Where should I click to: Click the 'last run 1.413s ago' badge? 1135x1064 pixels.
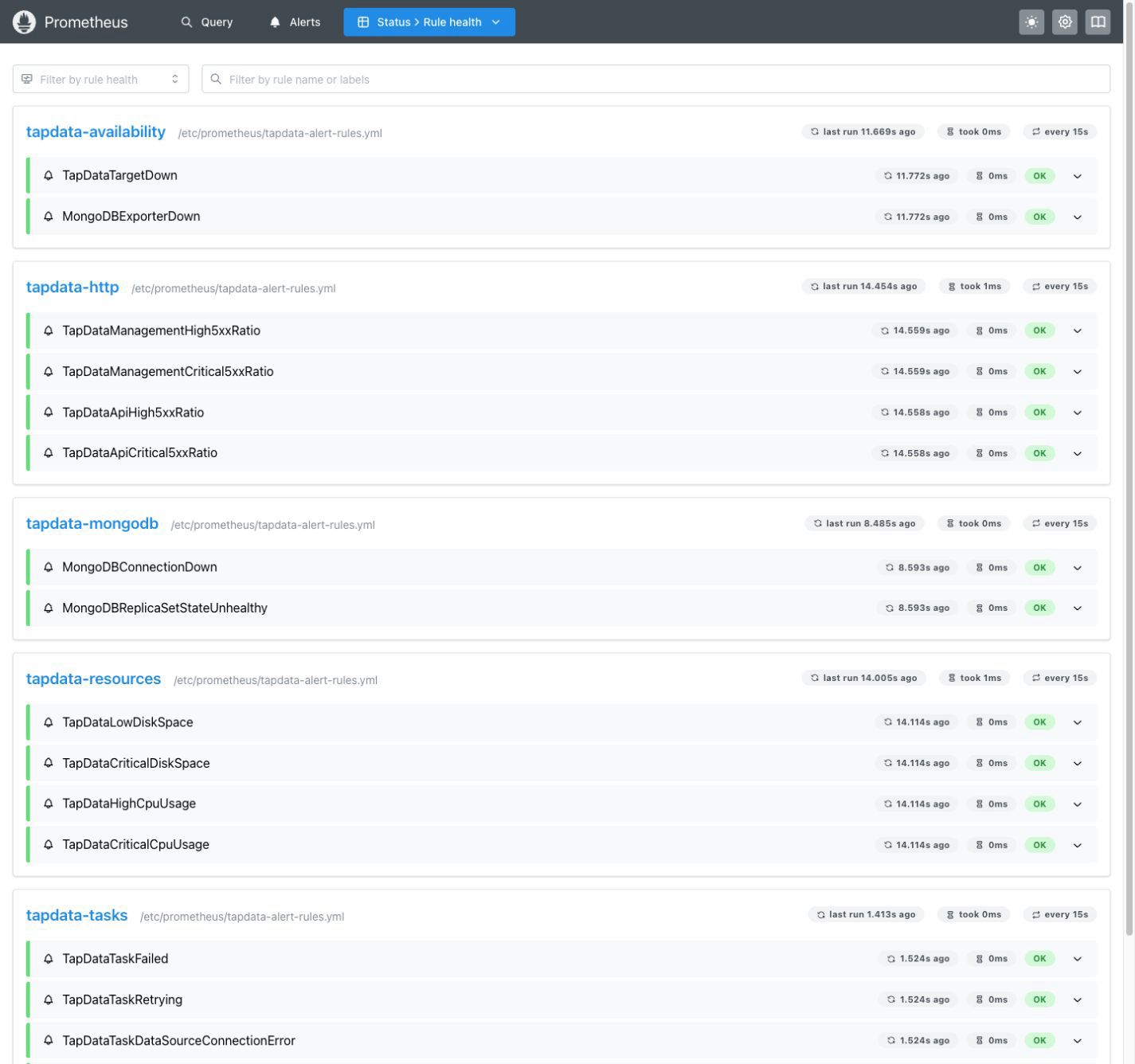point(866,914)
